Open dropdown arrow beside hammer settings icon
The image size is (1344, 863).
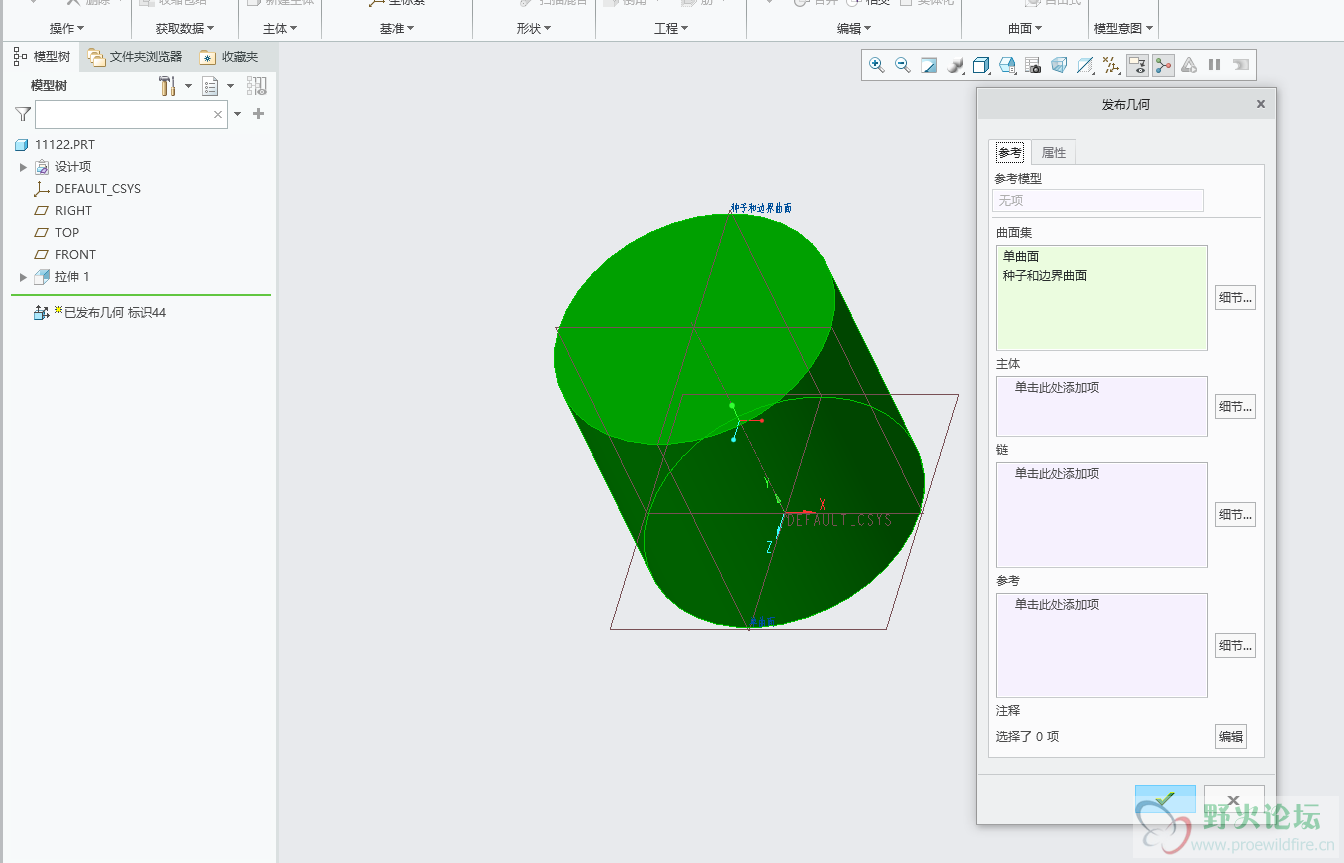click(188, 87)
